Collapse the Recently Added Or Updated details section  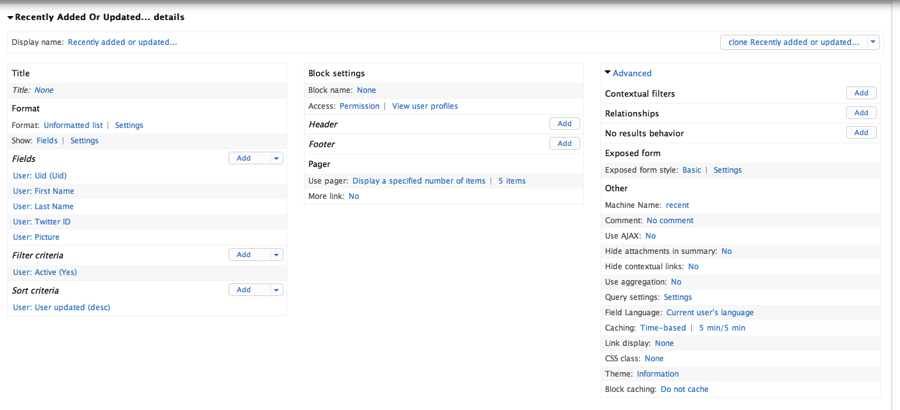pos(96,17)
